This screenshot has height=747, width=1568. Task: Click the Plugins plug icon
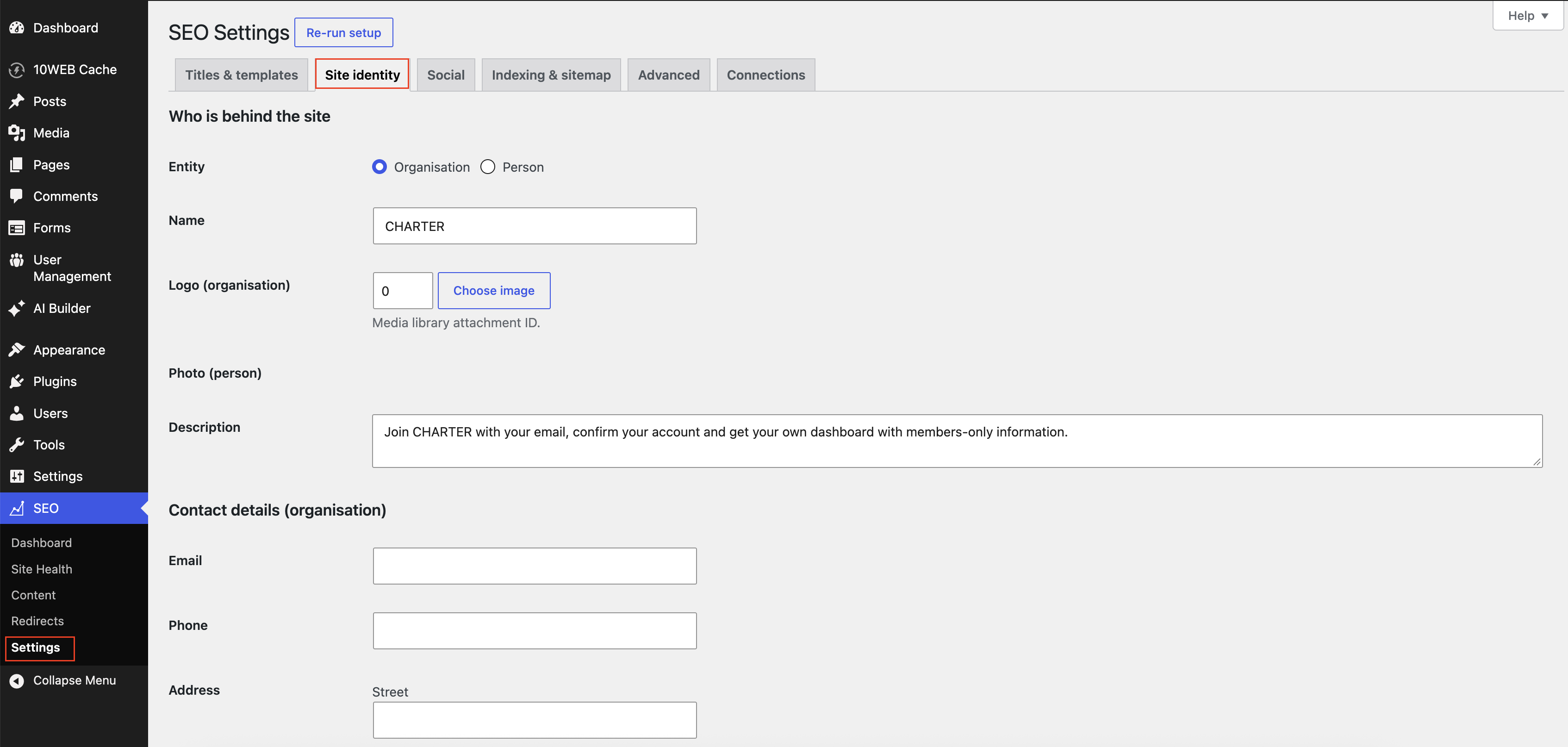coord(17,381)
